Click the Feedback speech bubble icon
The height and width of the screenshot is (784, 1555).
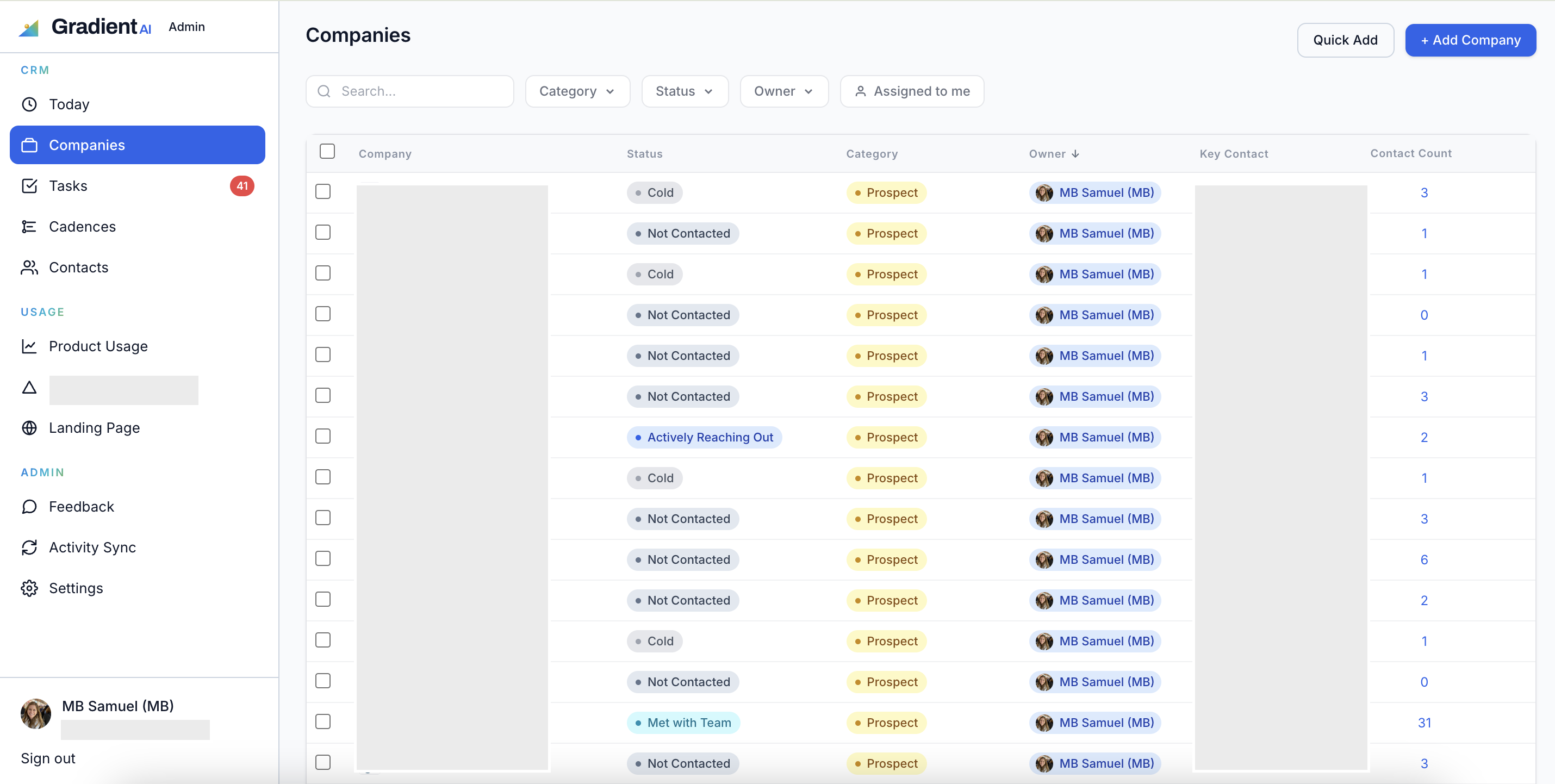pos(29,507)
